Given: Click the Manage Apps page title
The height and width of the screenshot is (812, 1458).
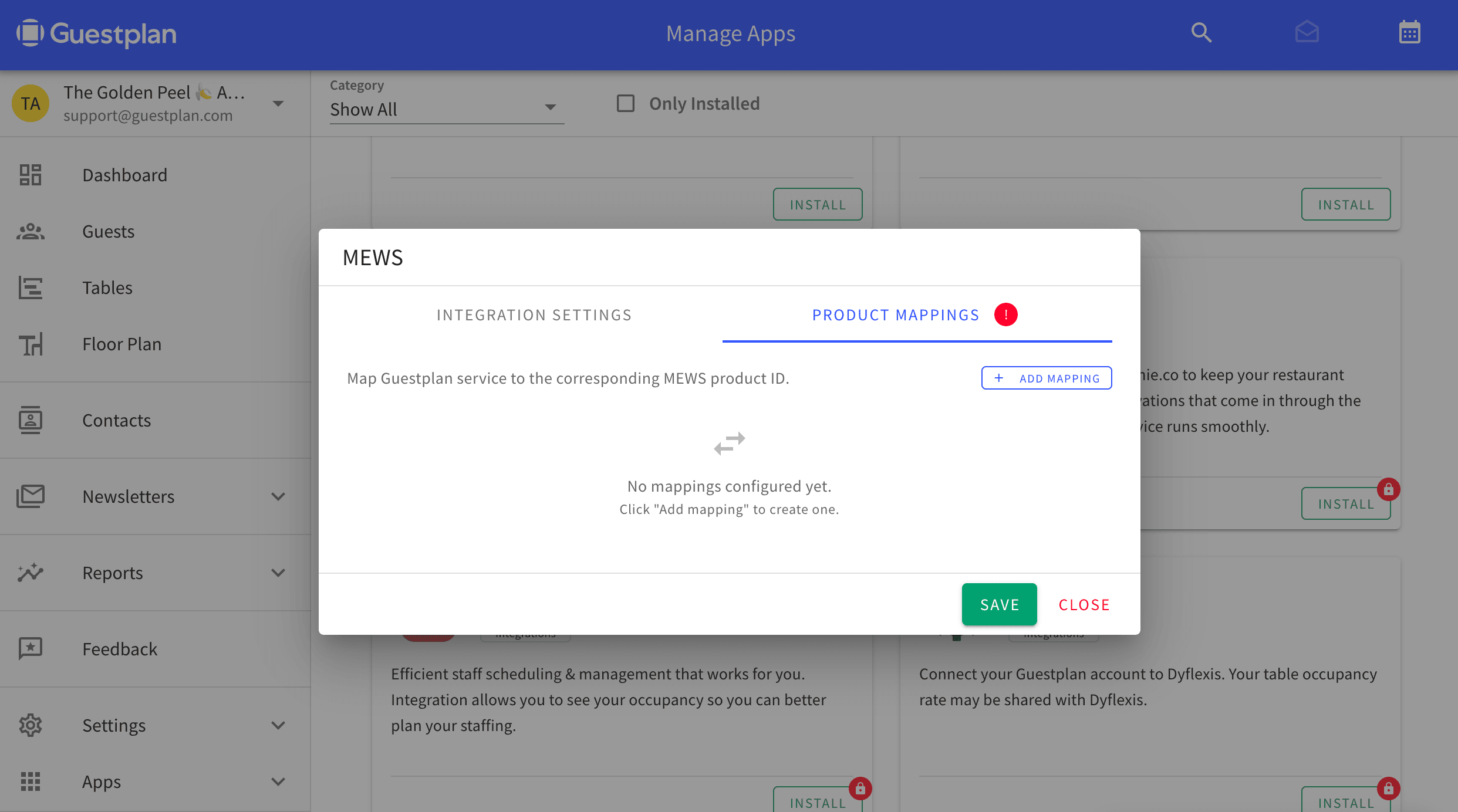Looking at the screenshot, I should 731,33.
